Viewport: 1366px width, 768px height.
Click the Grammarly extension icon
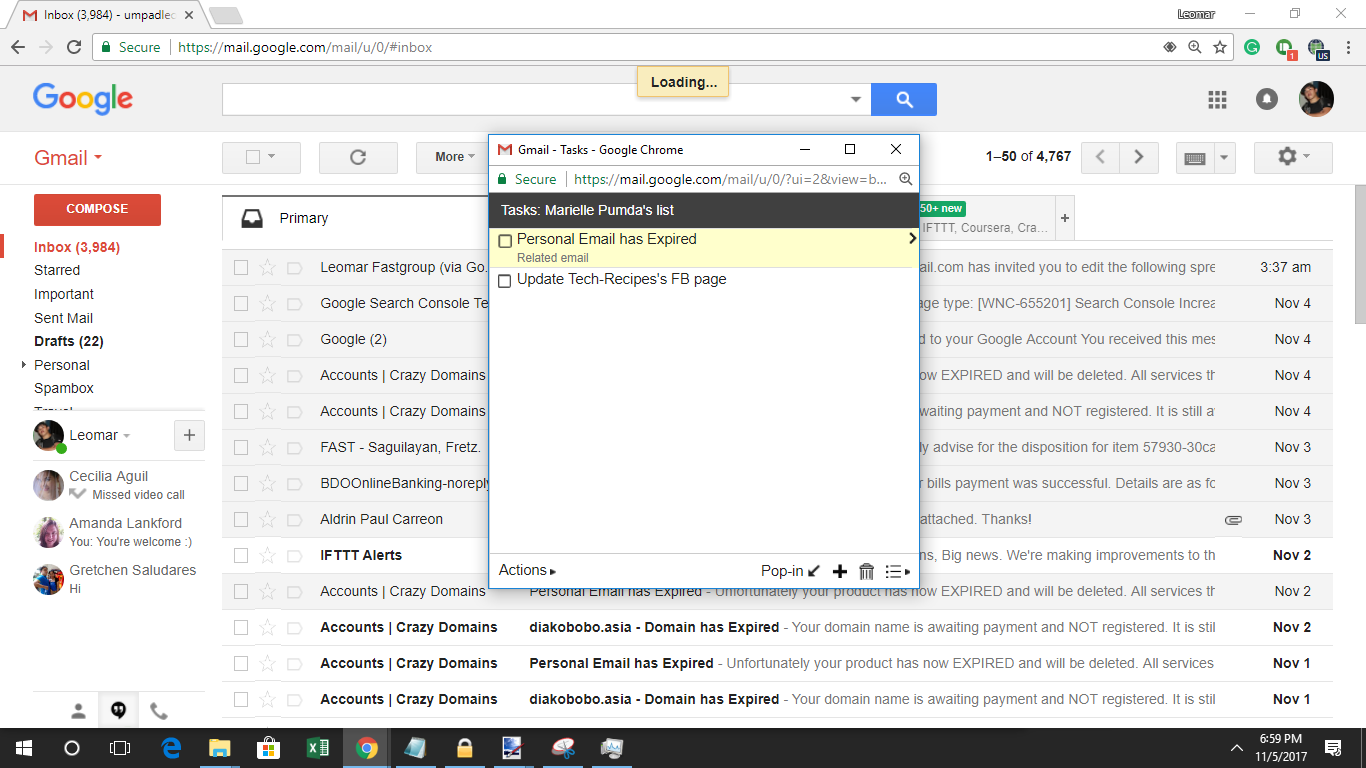pyautogui.click(x=1252, y=47)
